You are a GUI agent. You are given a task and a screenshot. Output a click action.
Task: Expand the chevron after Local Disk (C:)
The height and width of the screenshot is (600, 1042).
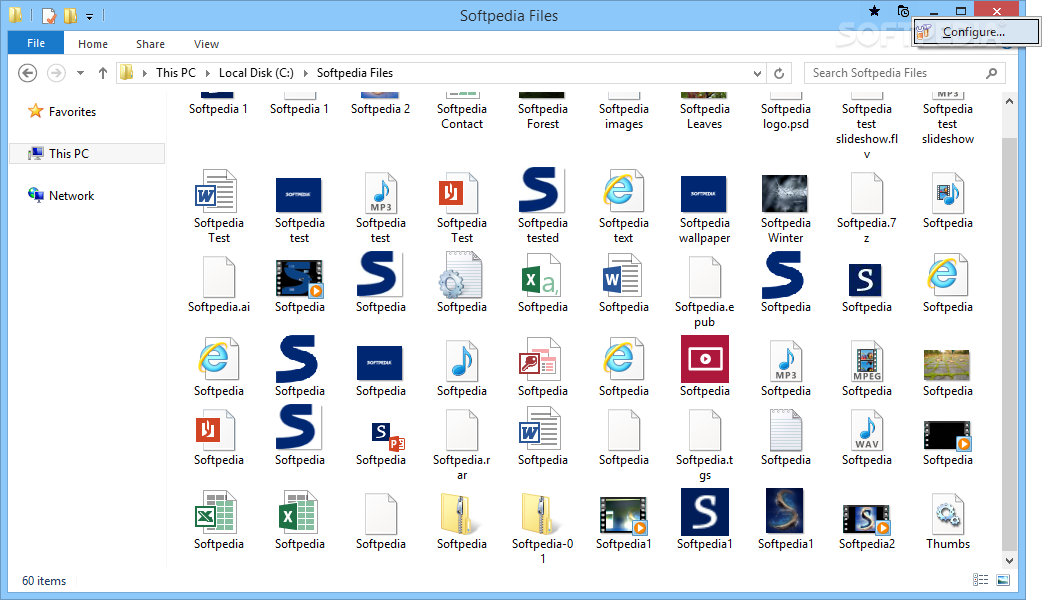[x=305, y=73]
